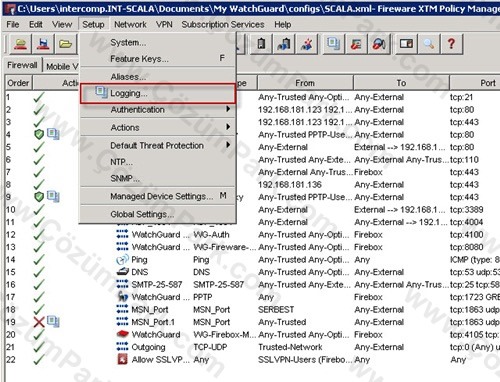Image resolution: width=500 pixels, height=382 pixels.
Task: Choose Aliases... from the Setup menu
Action: (x=158, y=77)
